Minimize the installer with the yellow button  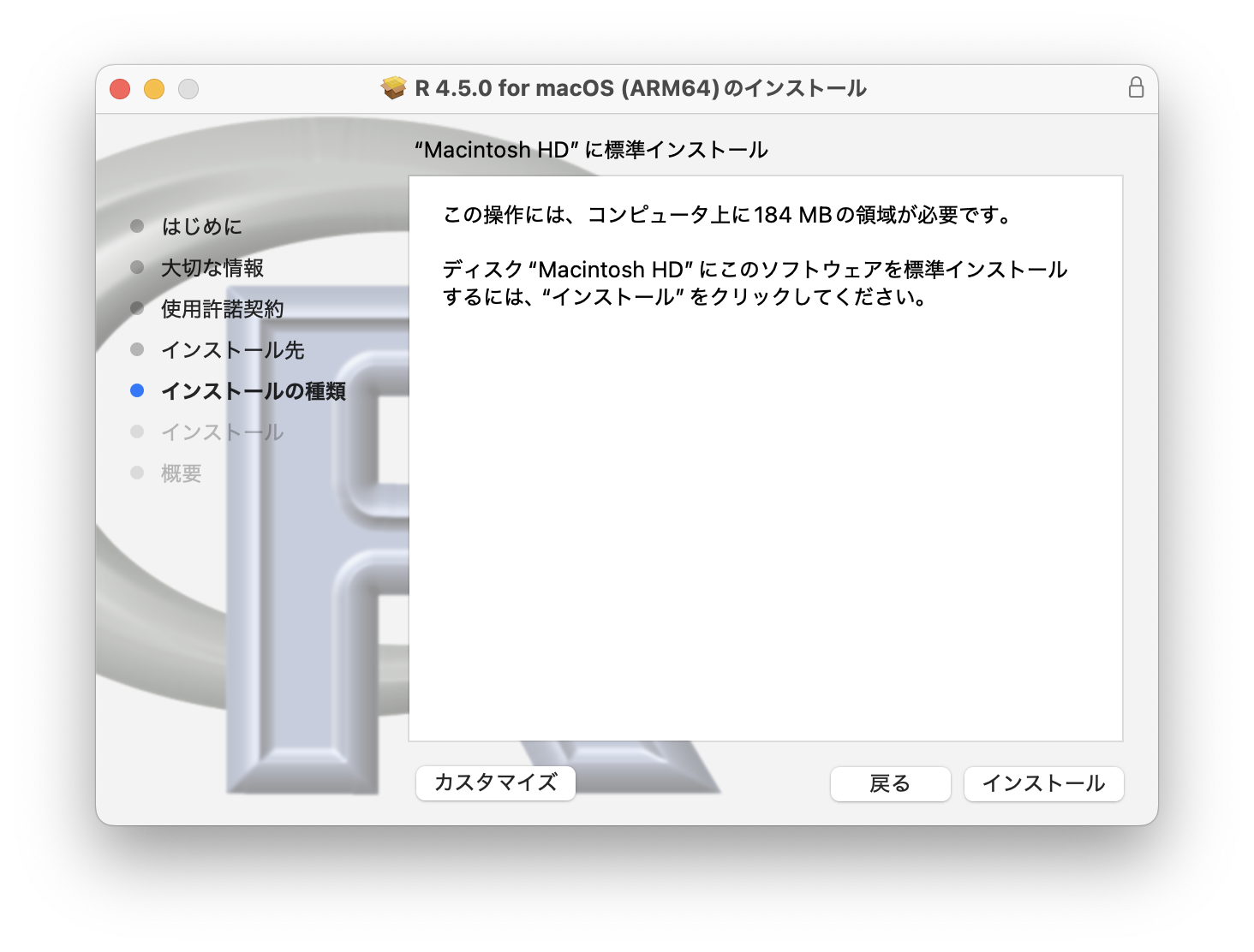[x=154, y=89]
